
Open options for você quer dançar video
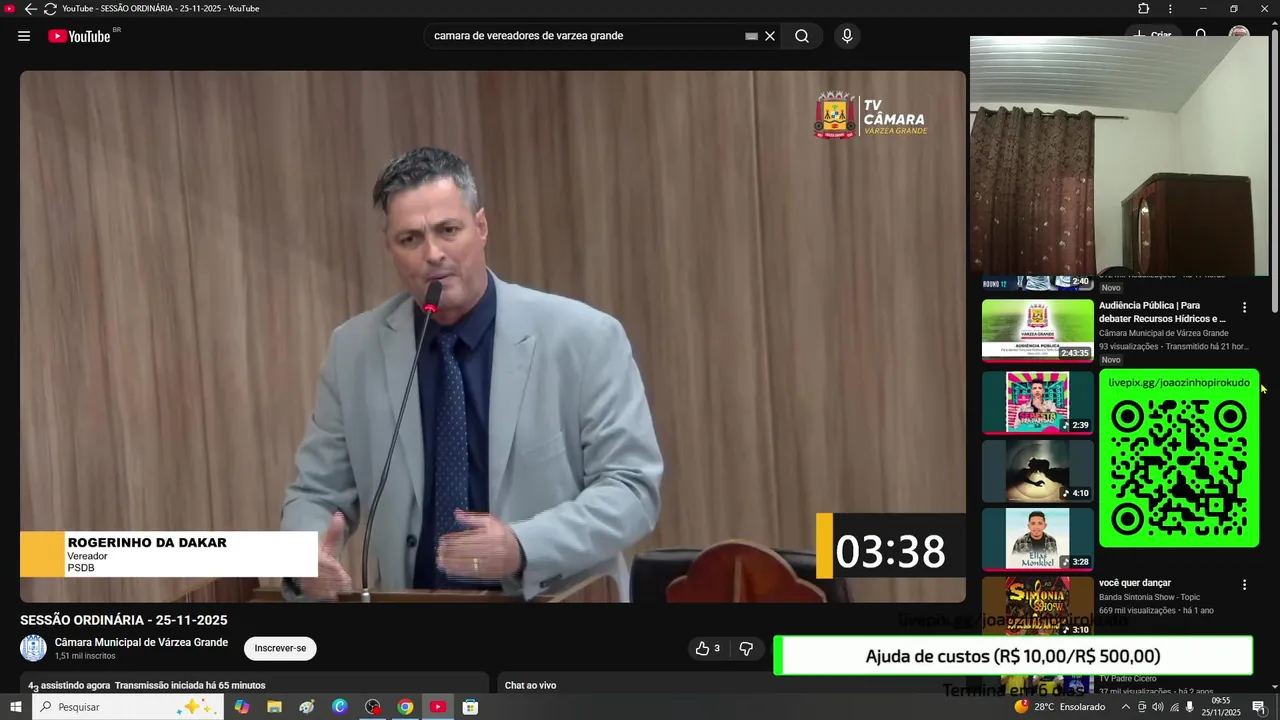(1245, 585)
